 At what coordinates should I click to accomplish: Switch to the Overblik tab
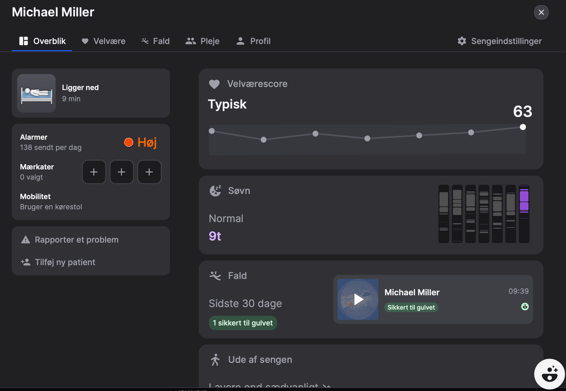tap(42, 41)
